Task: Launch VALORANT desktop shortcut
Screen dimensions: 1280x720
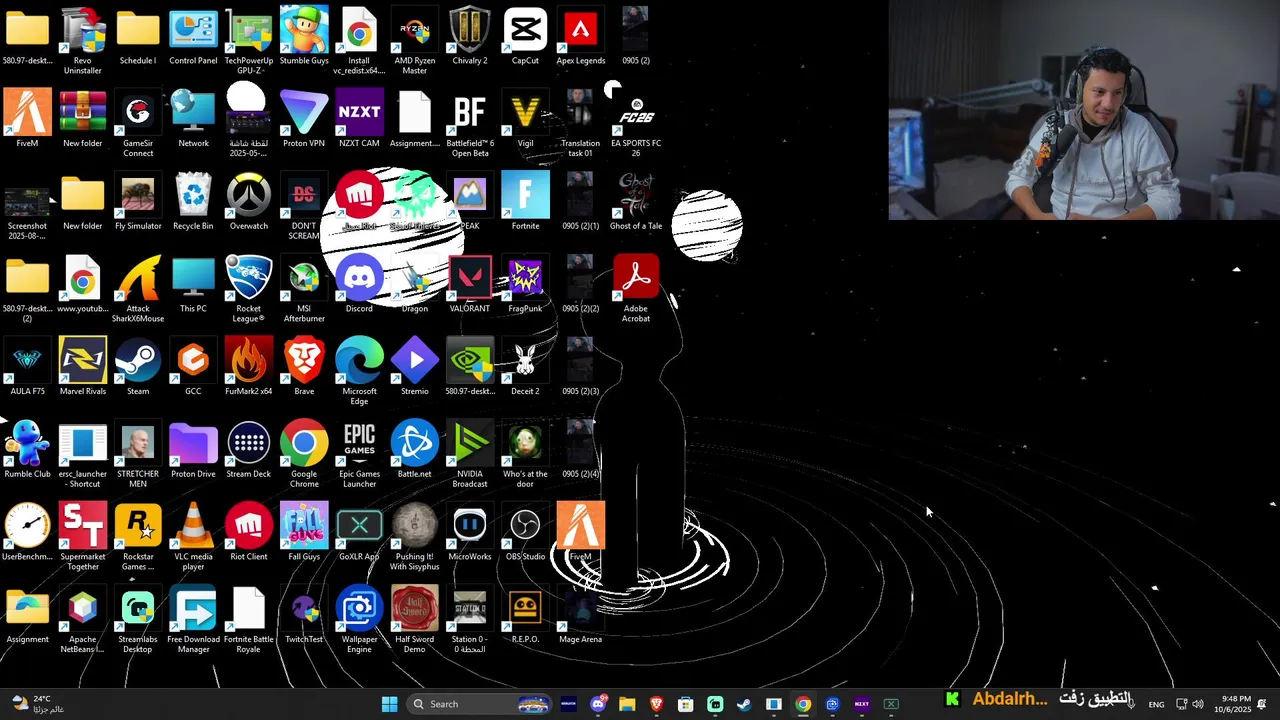Action: (x=469, y=284)
